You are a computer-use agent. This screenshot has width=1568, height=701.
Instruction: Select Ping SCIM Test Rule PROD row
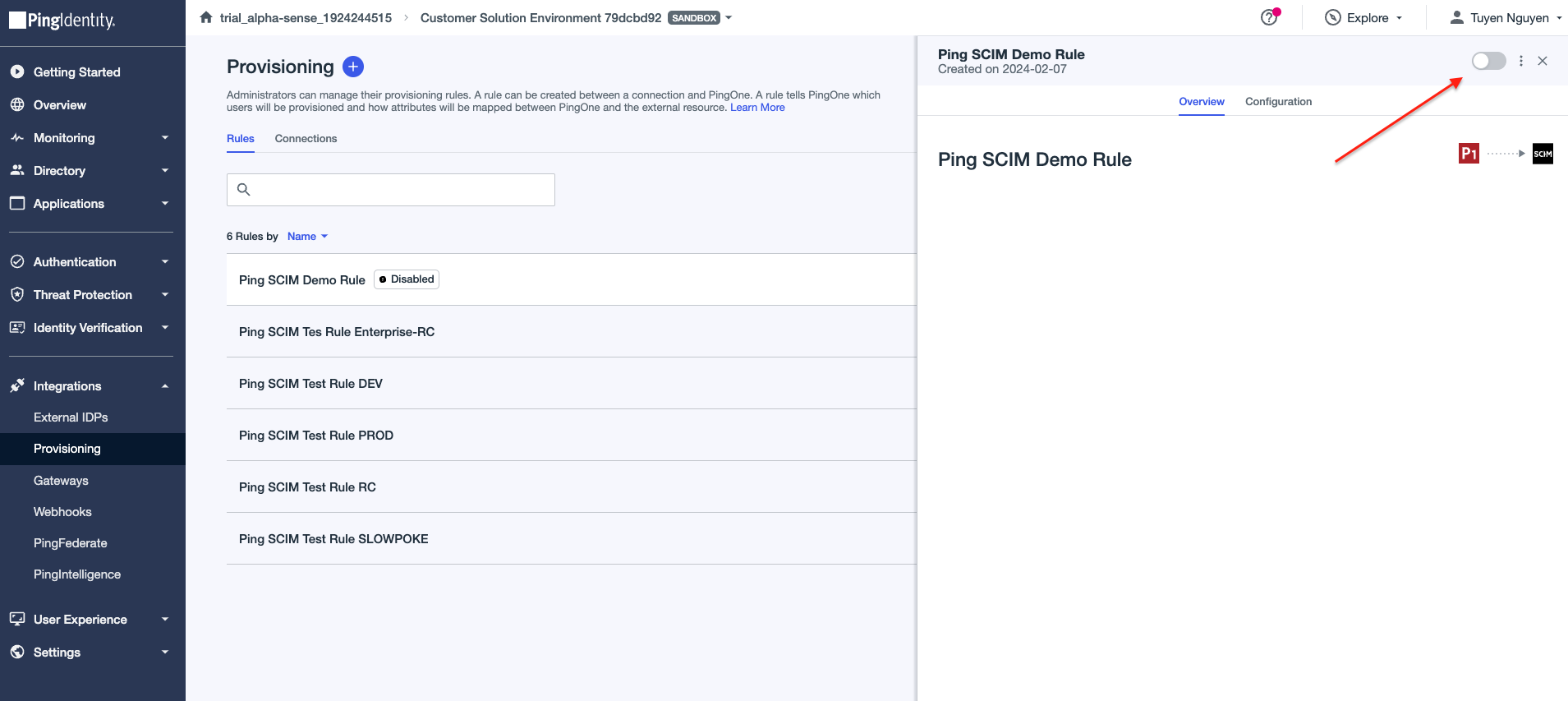(572, 436)
